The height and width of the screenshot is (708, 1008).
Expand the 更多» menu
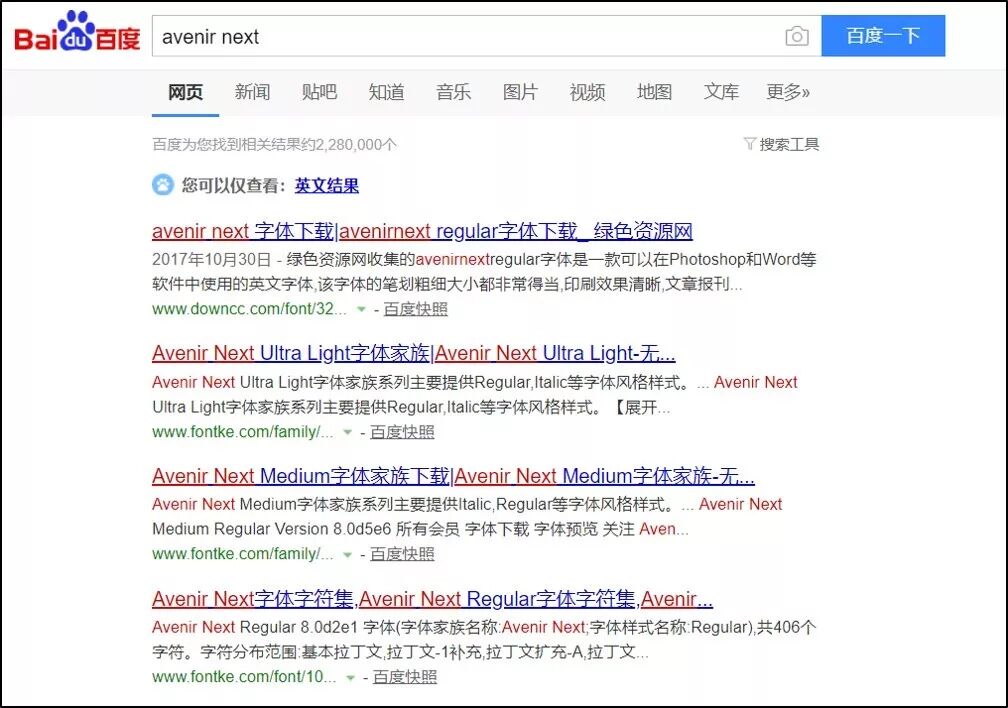tap(788, 92)
